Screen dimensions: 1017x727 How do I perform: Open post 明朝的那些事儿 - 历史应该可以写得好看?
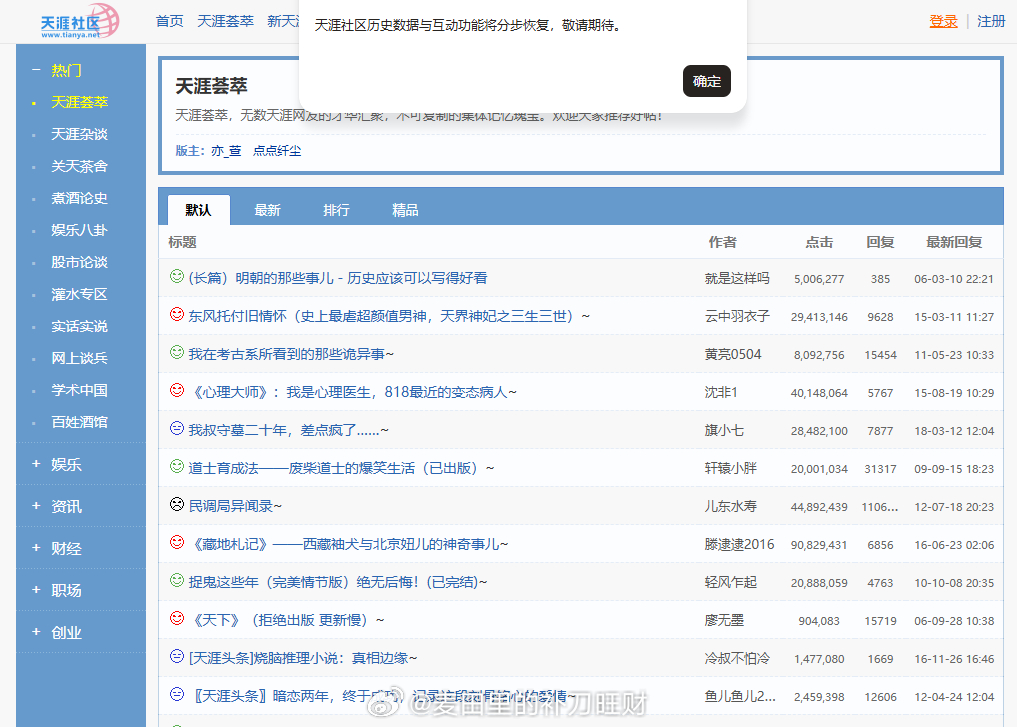338,278
